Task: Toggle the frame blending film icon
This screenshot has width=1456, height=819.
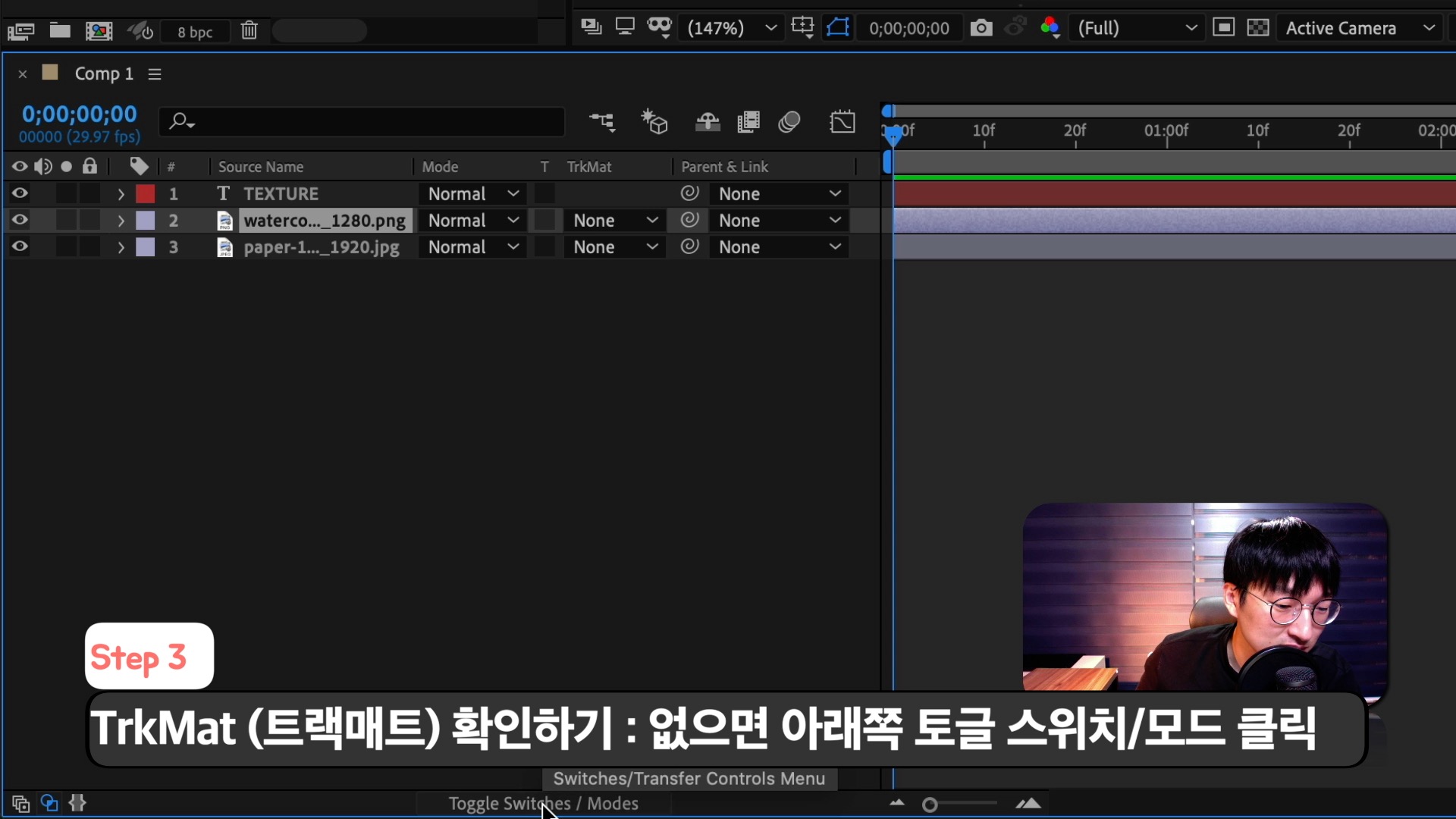Action: click(x=748, y=122)
